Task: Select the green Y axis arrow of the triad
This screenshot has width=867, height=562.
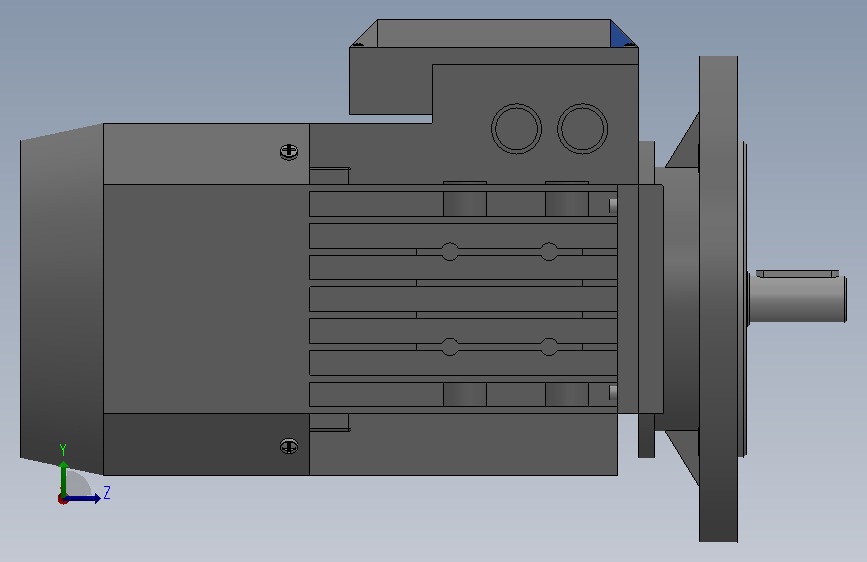Action: click(64, 478)
